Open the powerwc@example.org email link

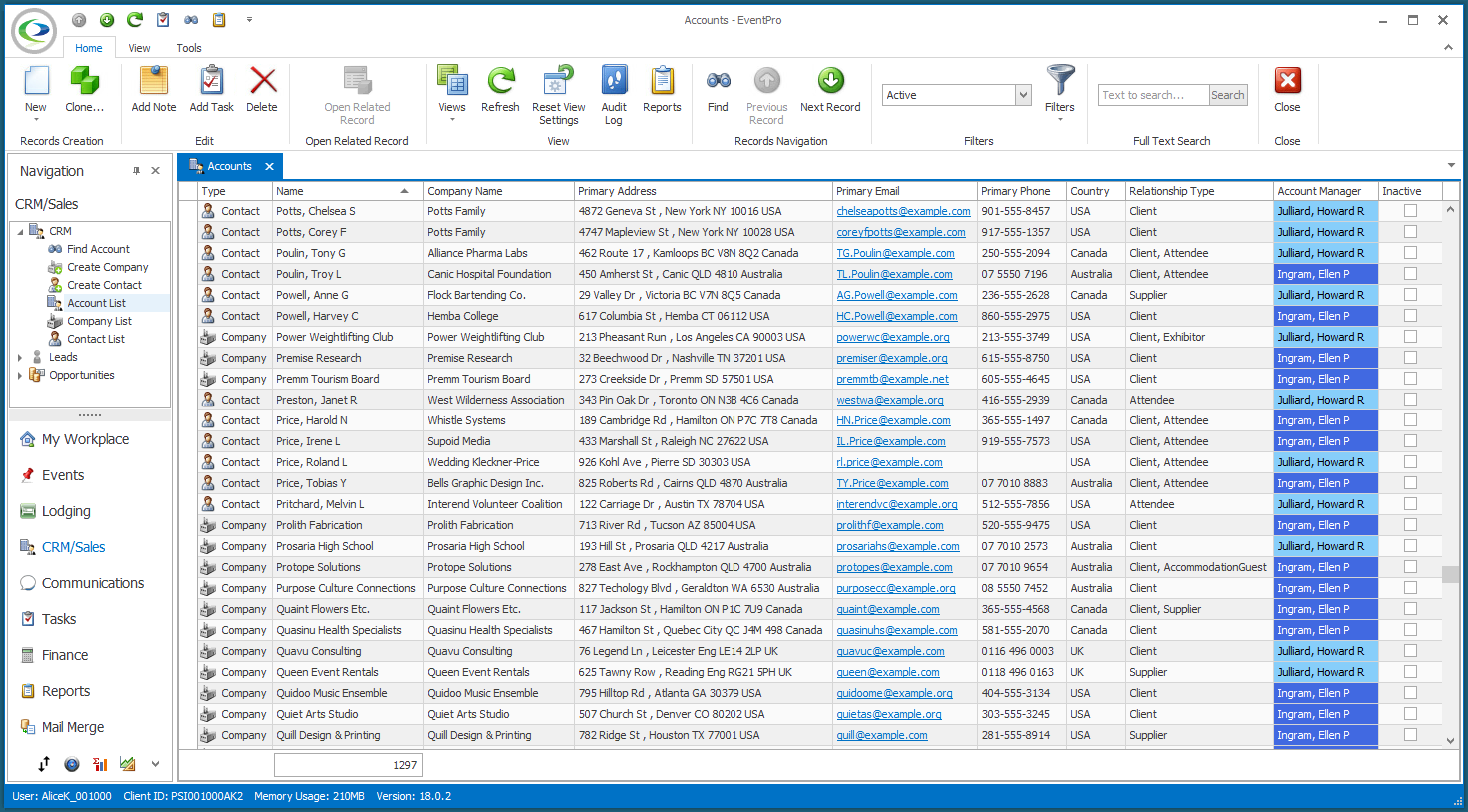[893, 337]
